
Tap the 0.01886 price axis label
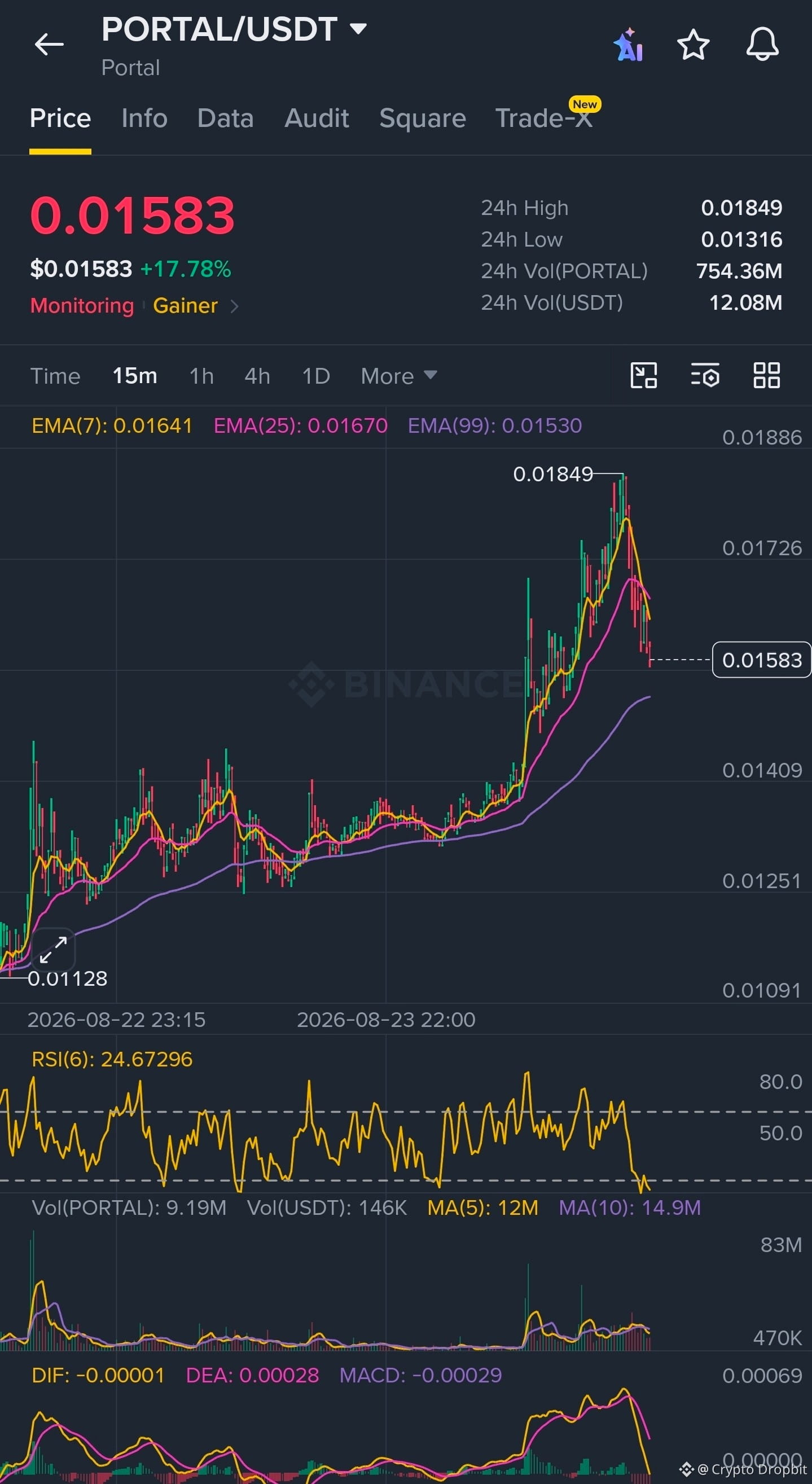pyautogui.click(x=762, y=438)
